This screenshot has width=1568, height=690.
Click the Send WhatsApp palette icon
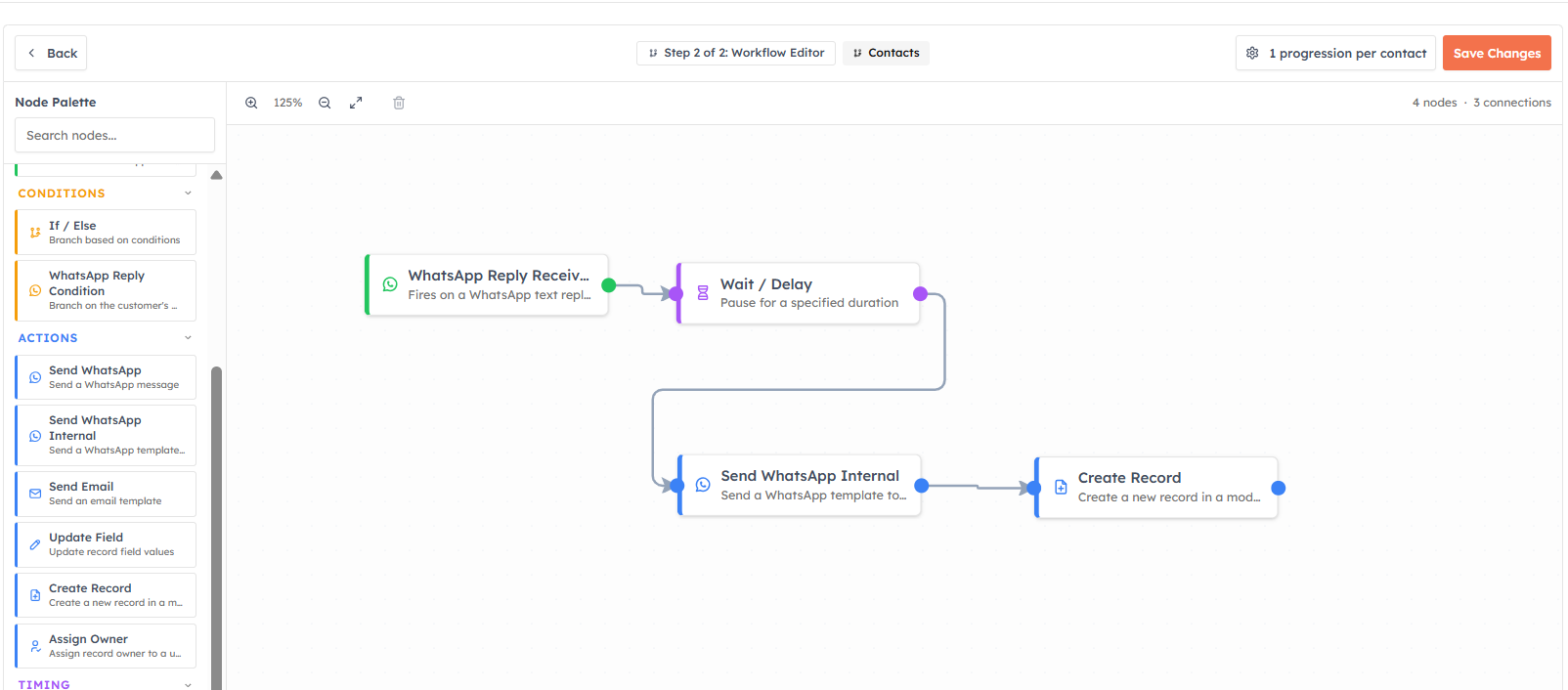(35, 377)
